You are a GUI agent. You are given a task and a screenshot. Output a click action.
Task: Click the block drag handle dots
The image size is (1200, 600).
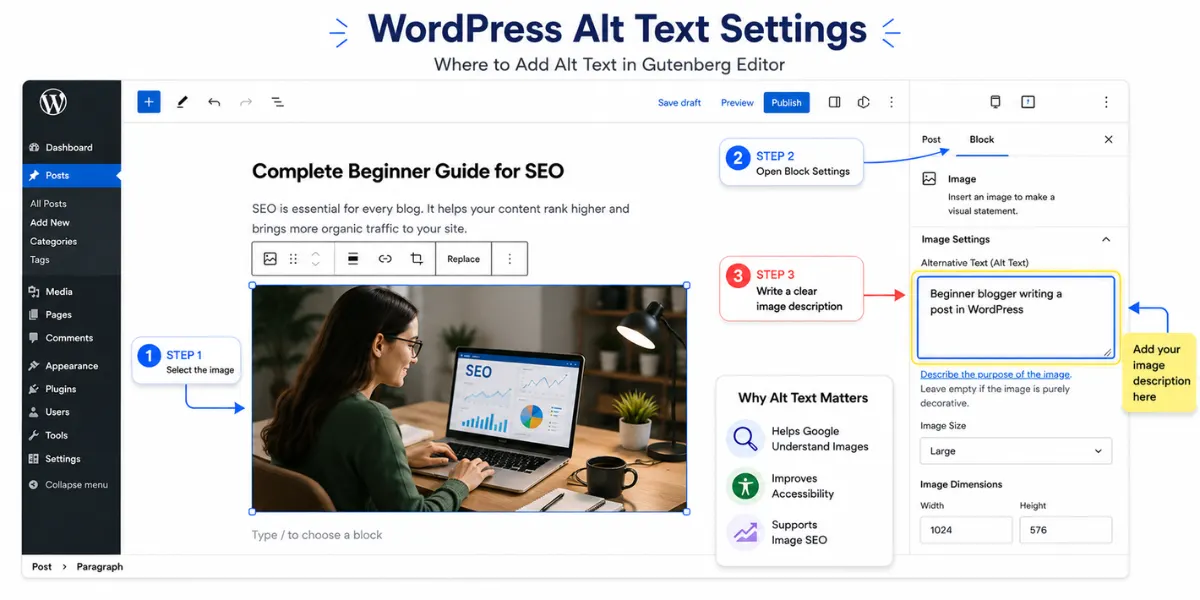[x=293, y=259]
